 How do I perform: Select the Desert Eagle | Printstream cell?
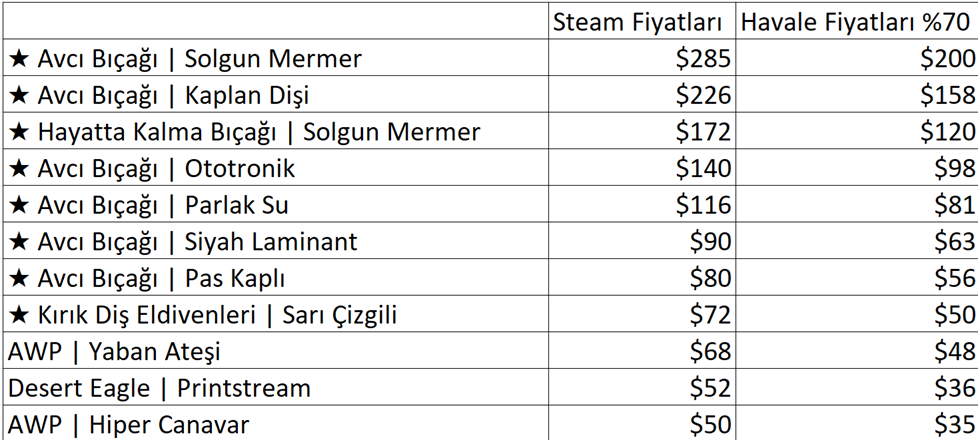point(275,387)
